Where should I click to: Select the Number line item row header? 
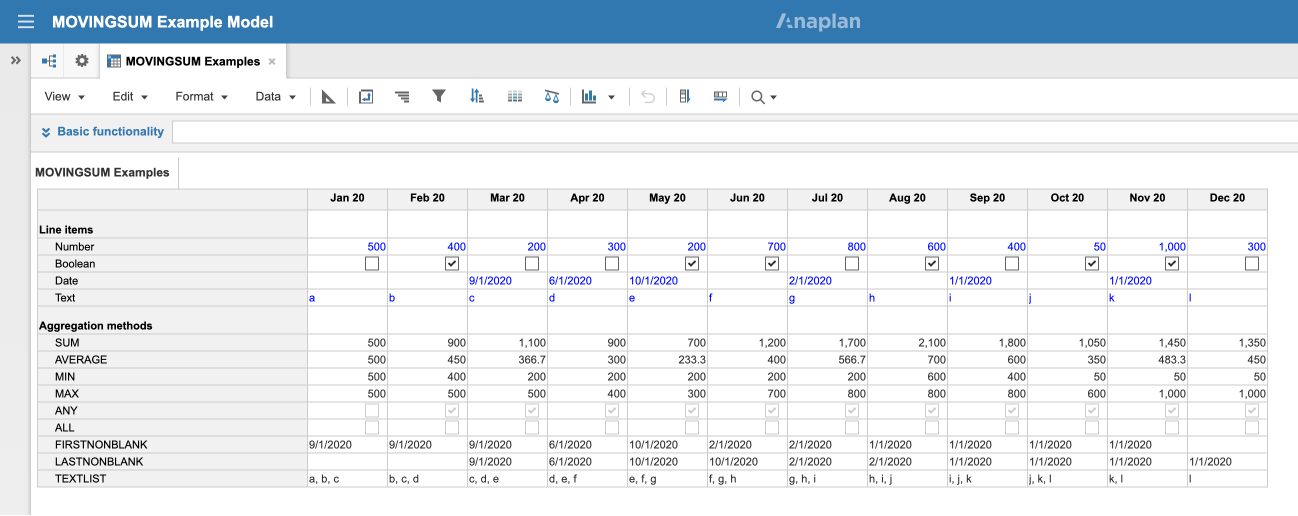tap(171, 247)
